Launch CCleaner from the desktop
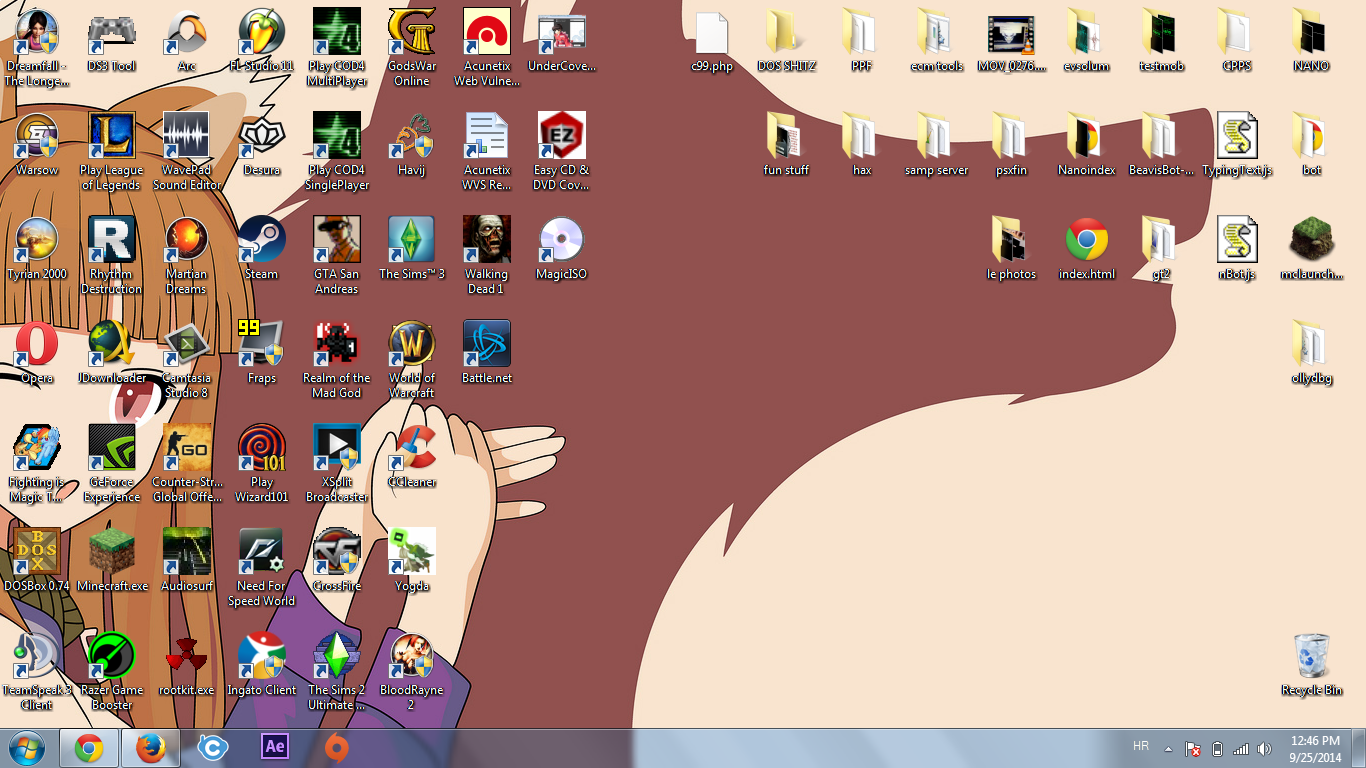1366x768 pixels. [x=412, y=457]
